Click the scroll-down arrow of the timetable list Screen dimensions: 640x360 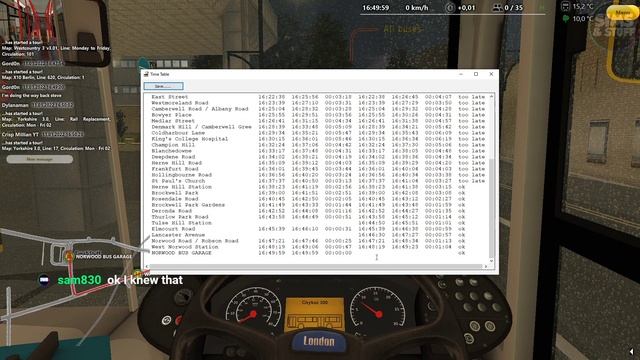[x=491, y=260]
